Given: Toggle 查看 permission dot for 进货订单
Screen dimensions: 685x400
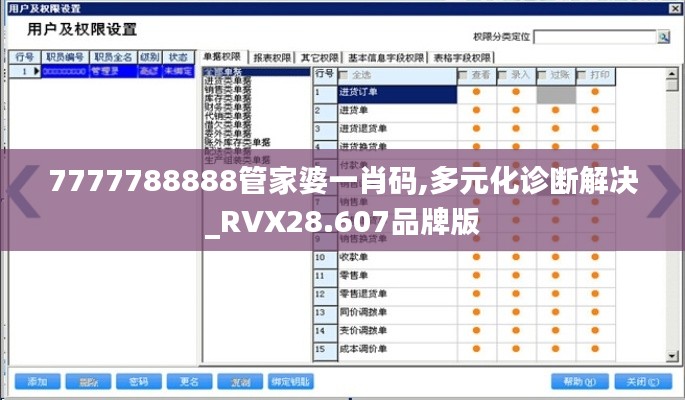Looking at the screenshot, I should click(476, 92).
